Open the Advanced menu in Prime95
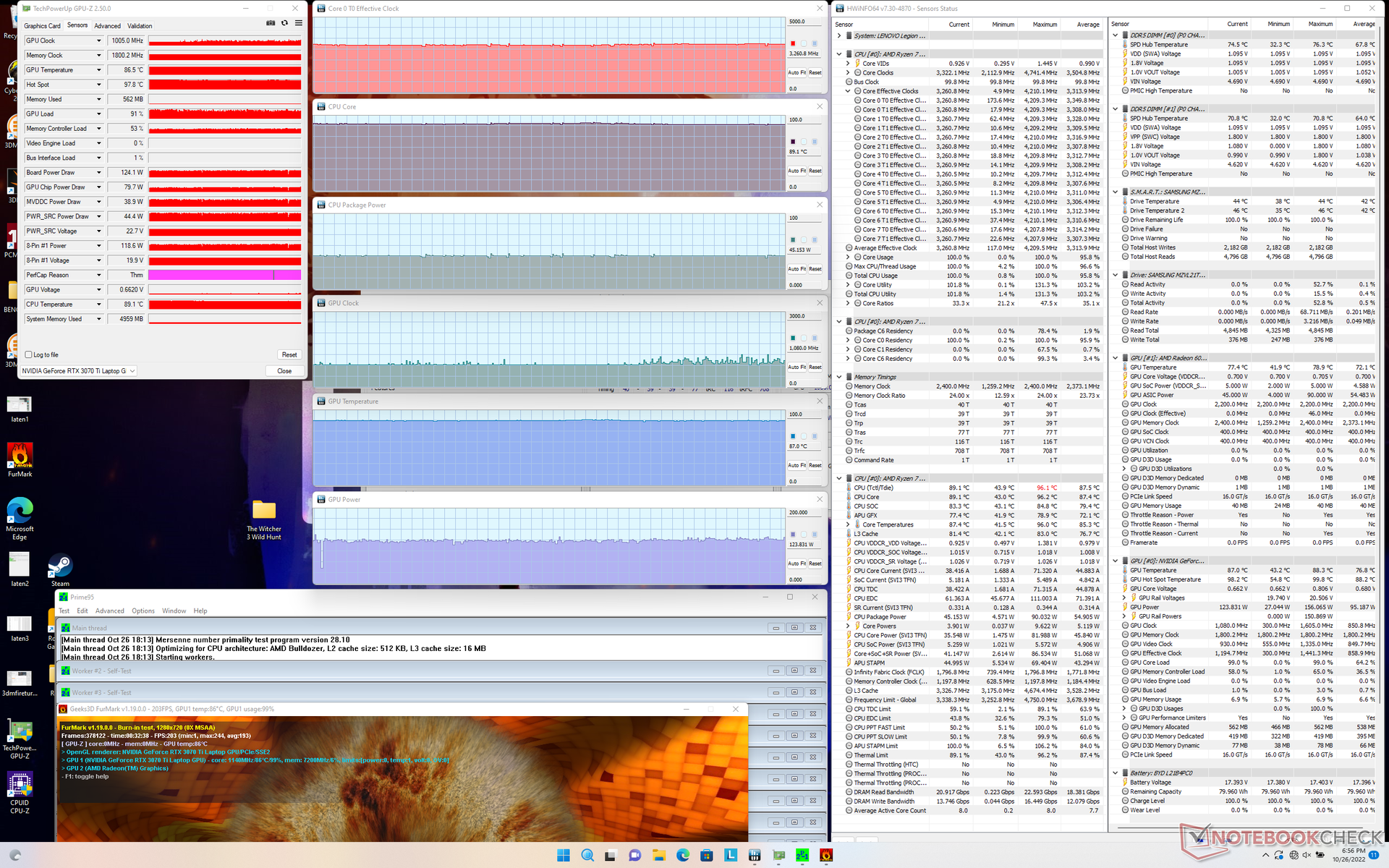This screenshot has height=868, width=1389. 110,611
